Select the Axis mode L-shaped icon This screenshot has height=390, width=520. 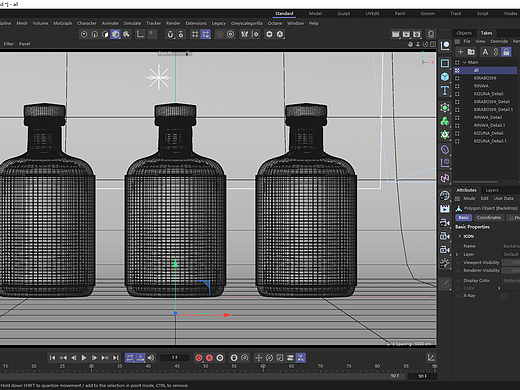coord(140,34)
